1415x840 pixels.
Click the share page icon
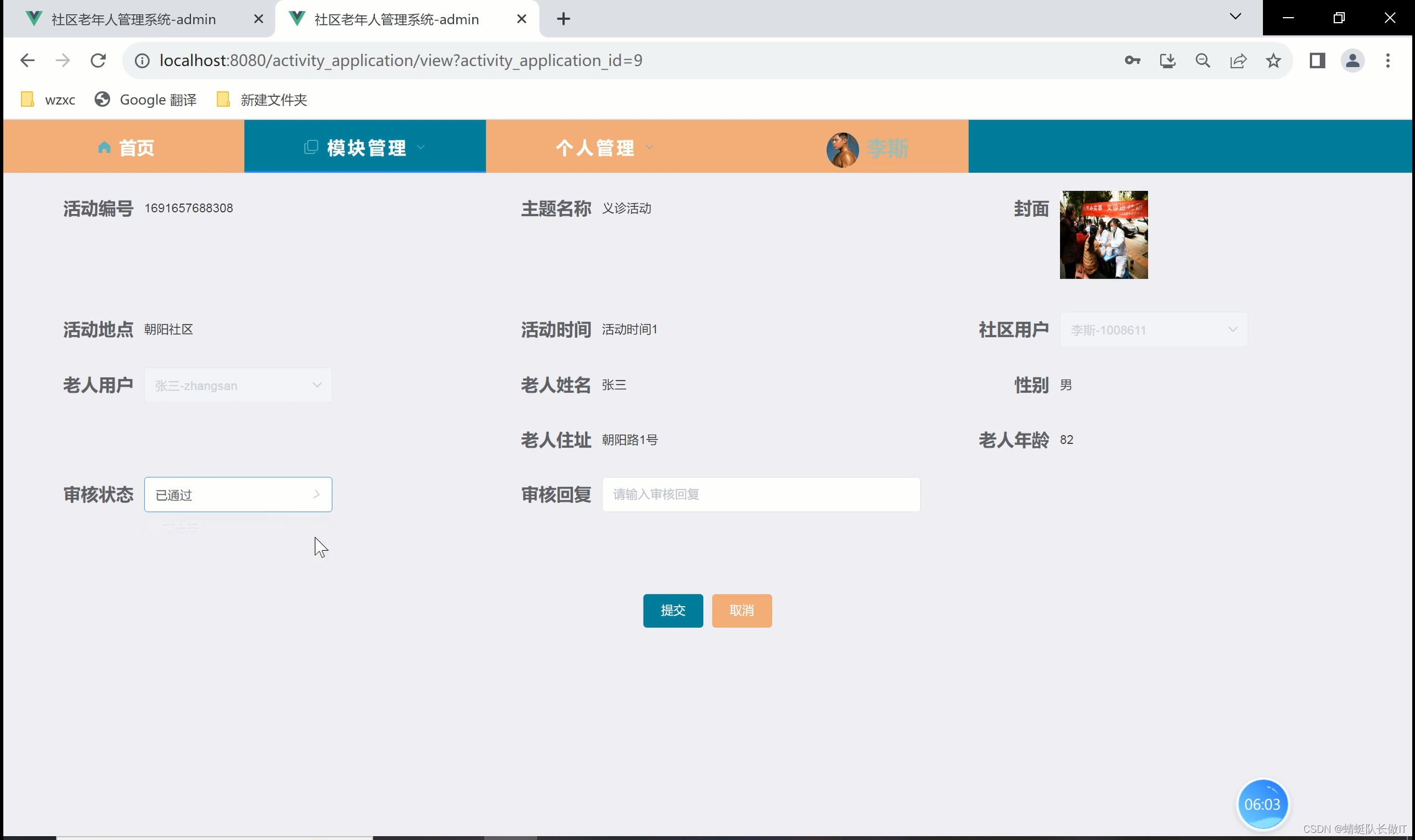1238,61
